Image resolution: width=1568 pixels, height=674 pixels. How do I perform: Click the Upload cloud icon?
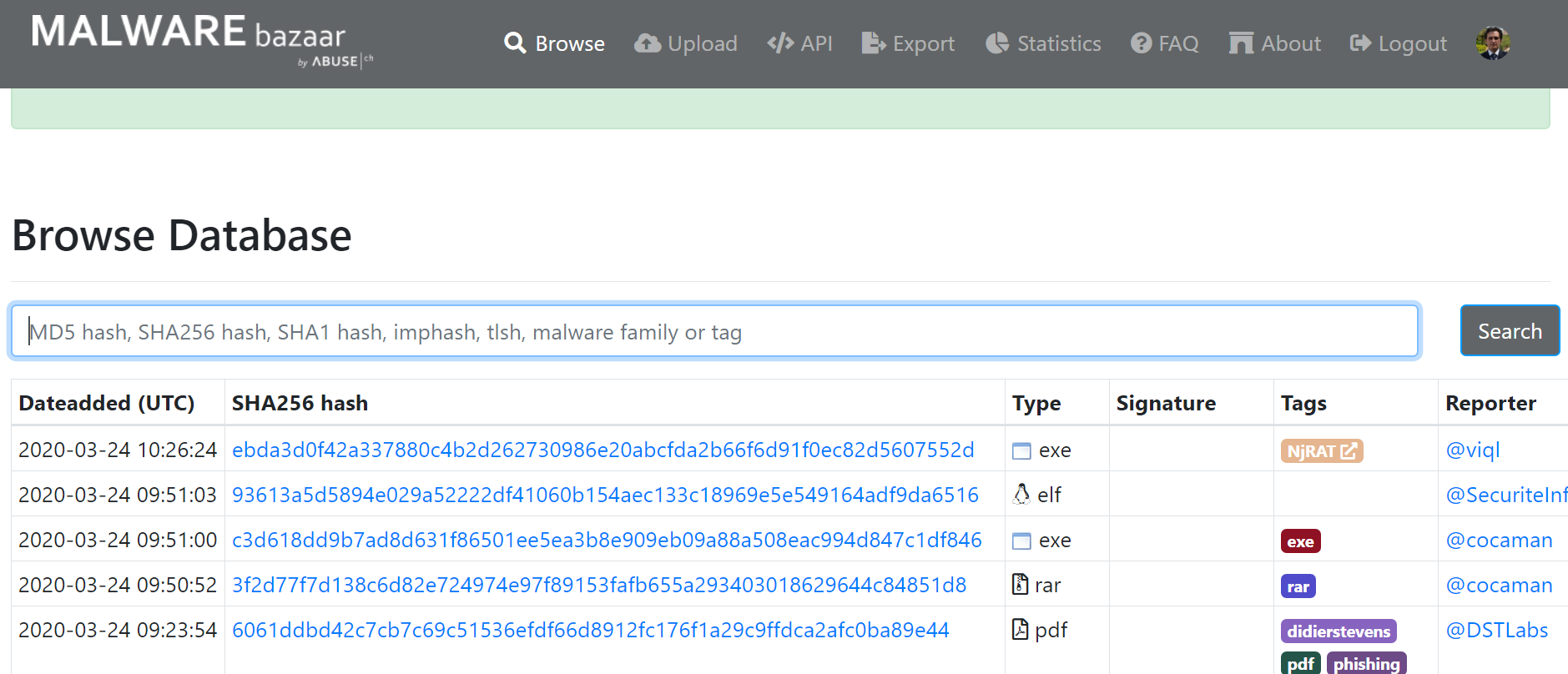click(x=648, y=43)
